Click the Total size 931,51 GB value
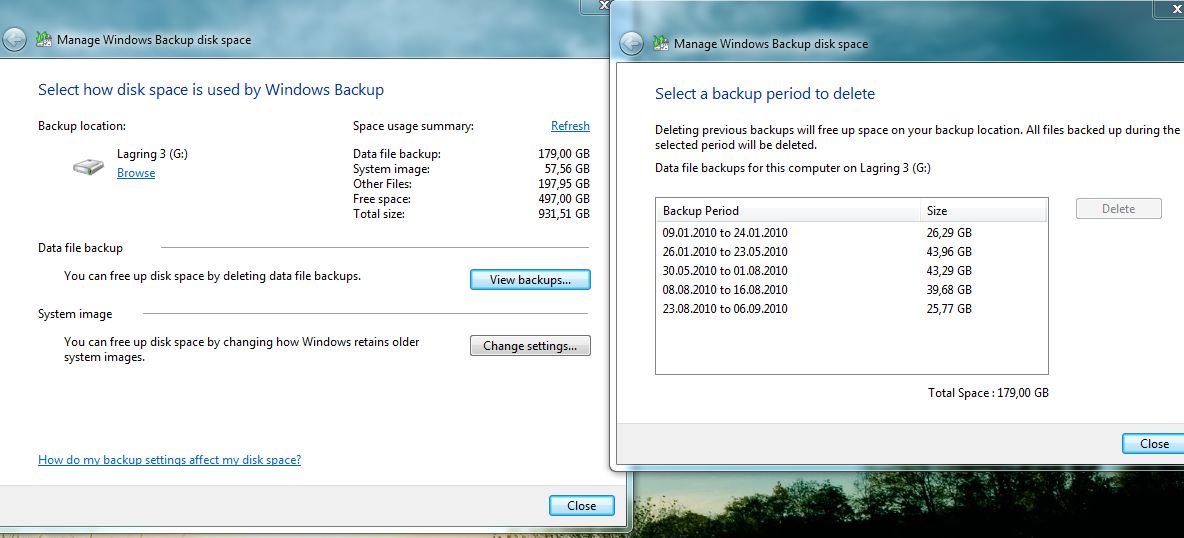The image size is (1184, 538). (x=564, y=214)
